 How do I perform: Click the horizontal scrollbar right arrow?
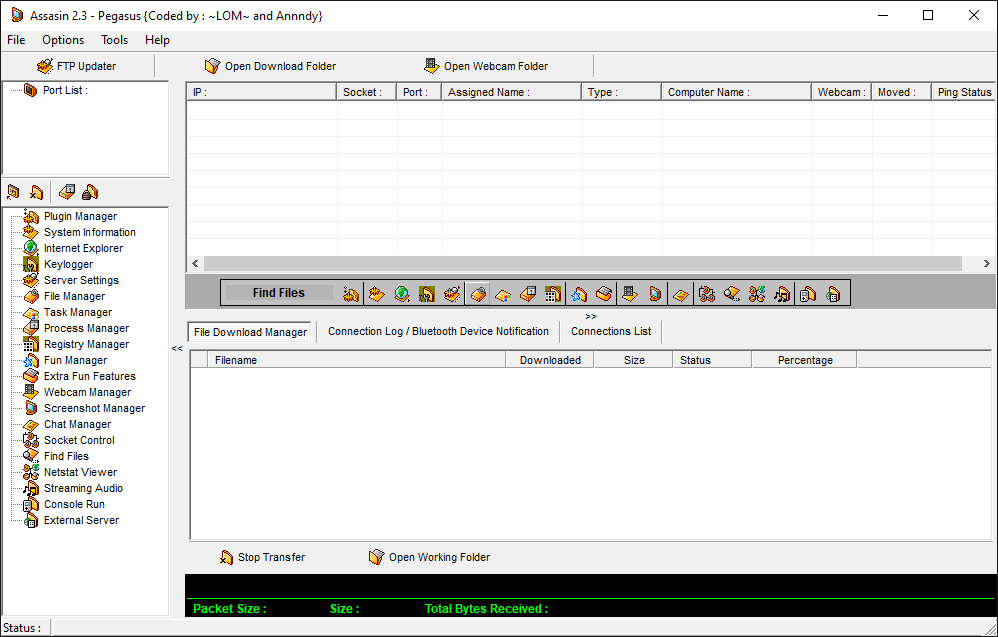tap(986, 264)
